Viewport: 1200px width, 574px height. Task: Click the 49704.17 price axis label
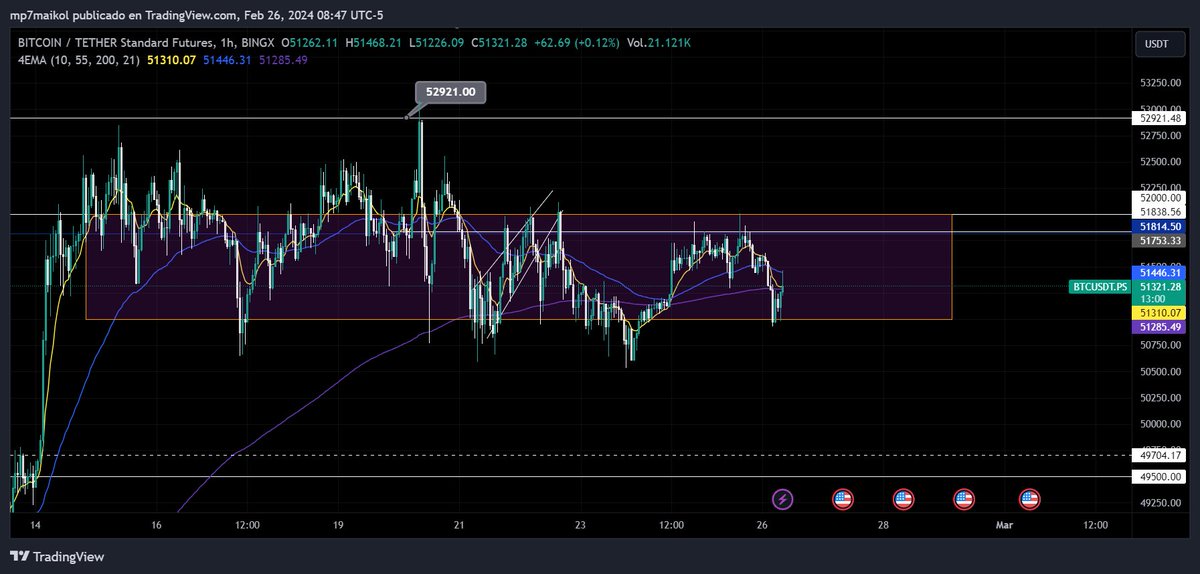[1161, 455]
